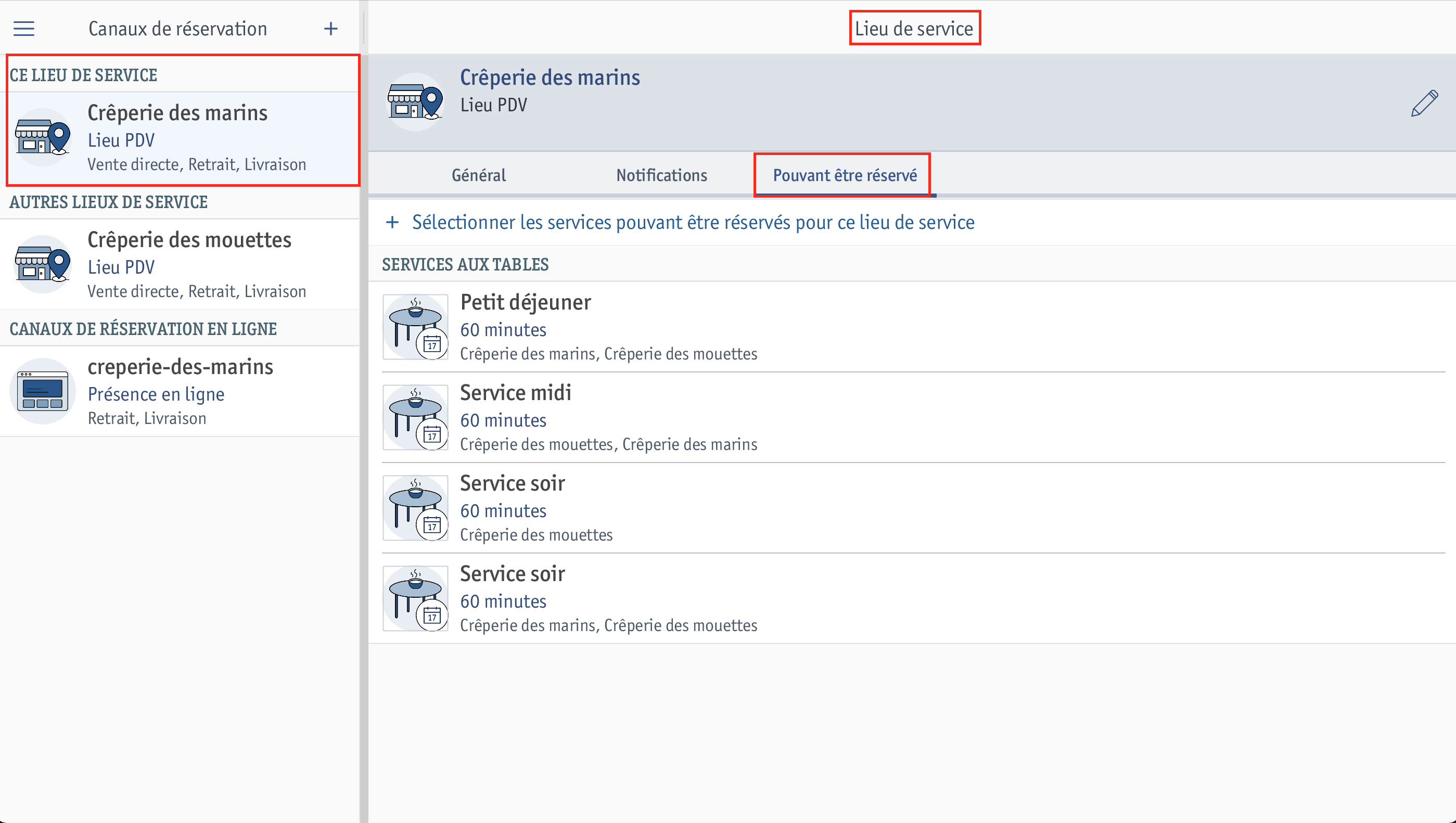Image resolution: width=1456 pixels, height=823 pixels.
Task: Click 60 minutes under Service midi
Action: click(503, 420)
